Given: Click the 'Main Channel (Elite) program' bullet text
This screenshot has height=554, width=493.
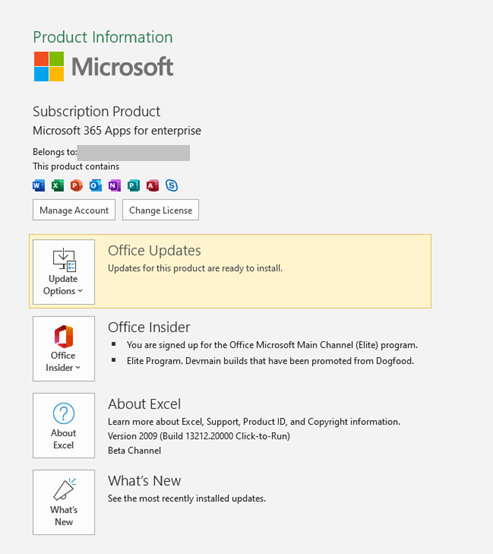Looking at the screenshot, I should tap(272, 345).
